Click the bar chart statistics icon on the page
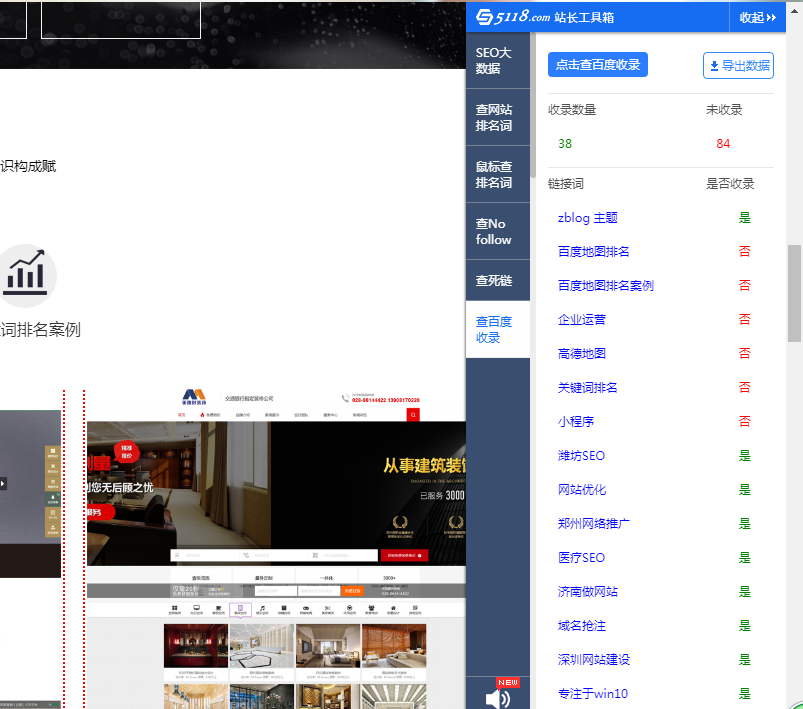This screenshot has width=803, height=709. pos(28,275)
